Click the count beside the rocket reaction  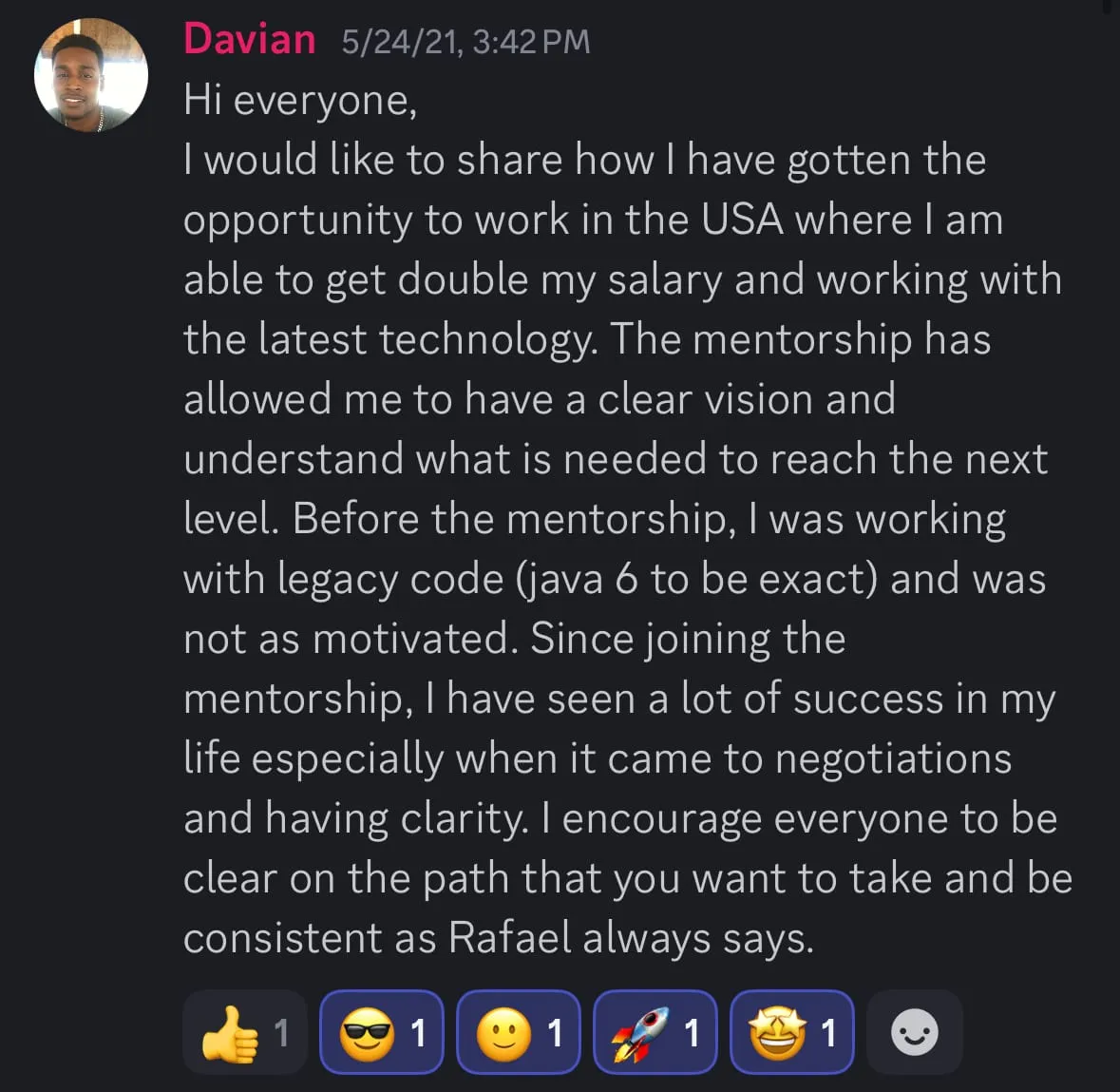(x=692, y=1033)
